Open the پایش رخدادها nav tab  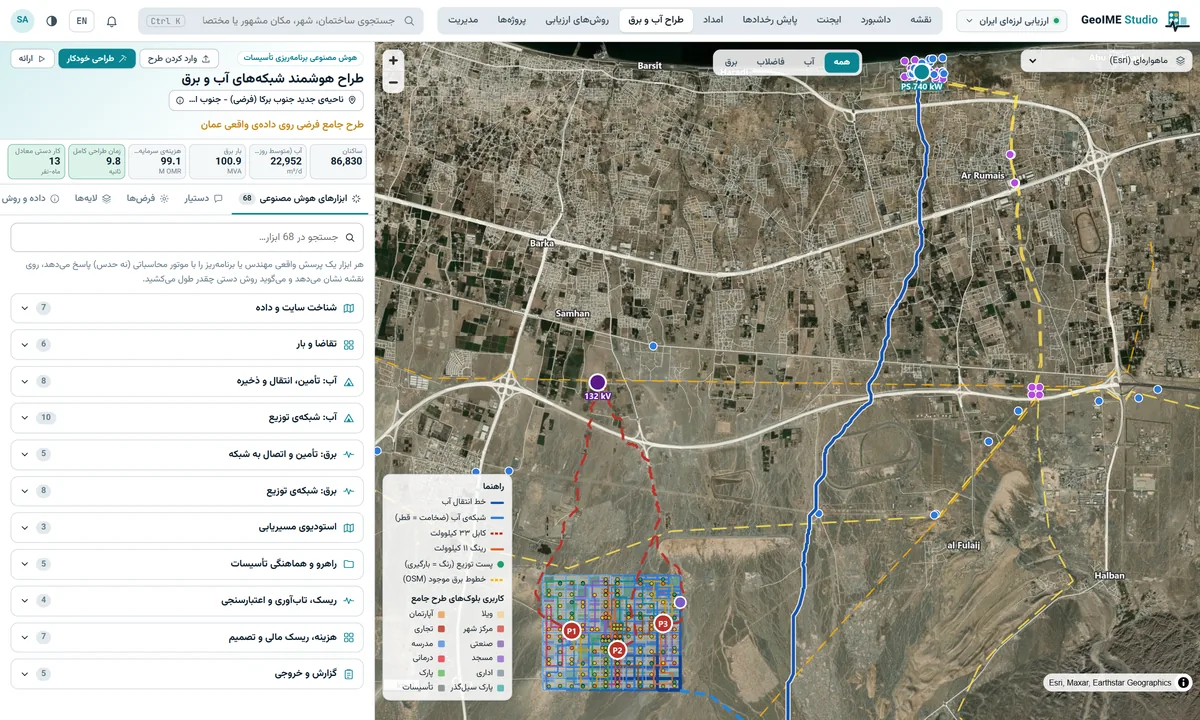[769, 21]
